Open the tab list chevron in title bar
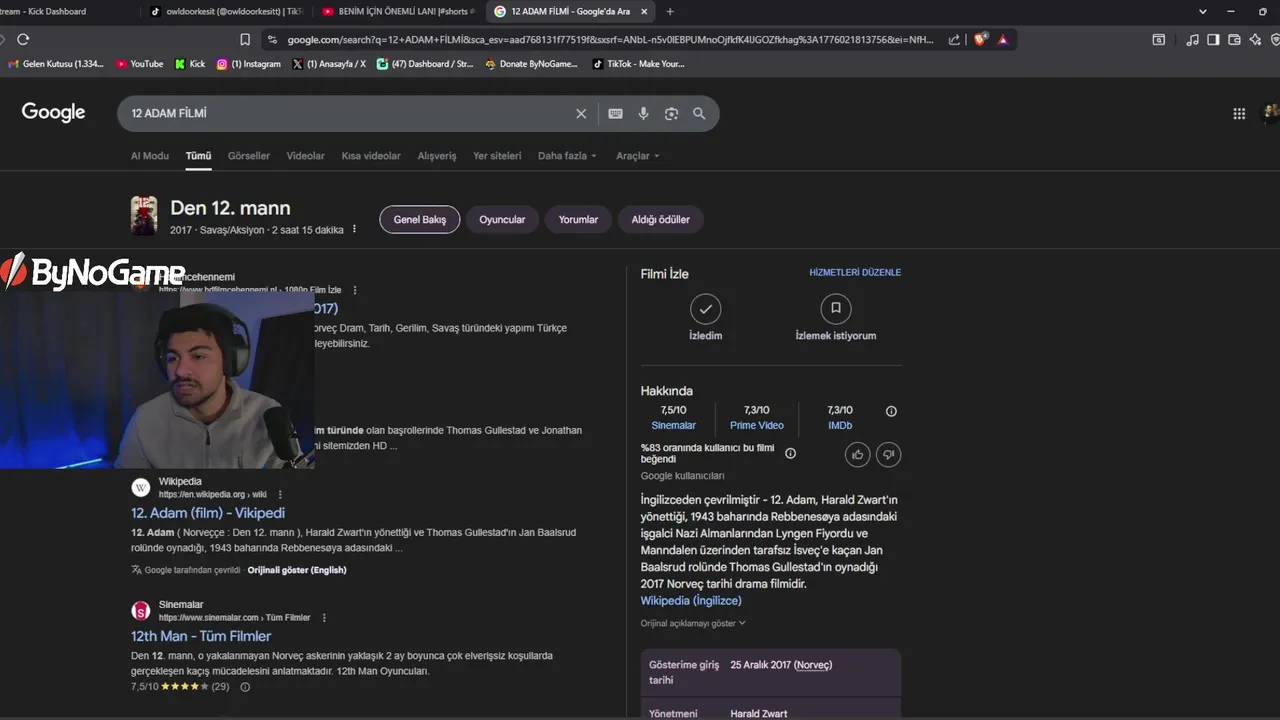Screen dimensions: 1280x720 1202,11
